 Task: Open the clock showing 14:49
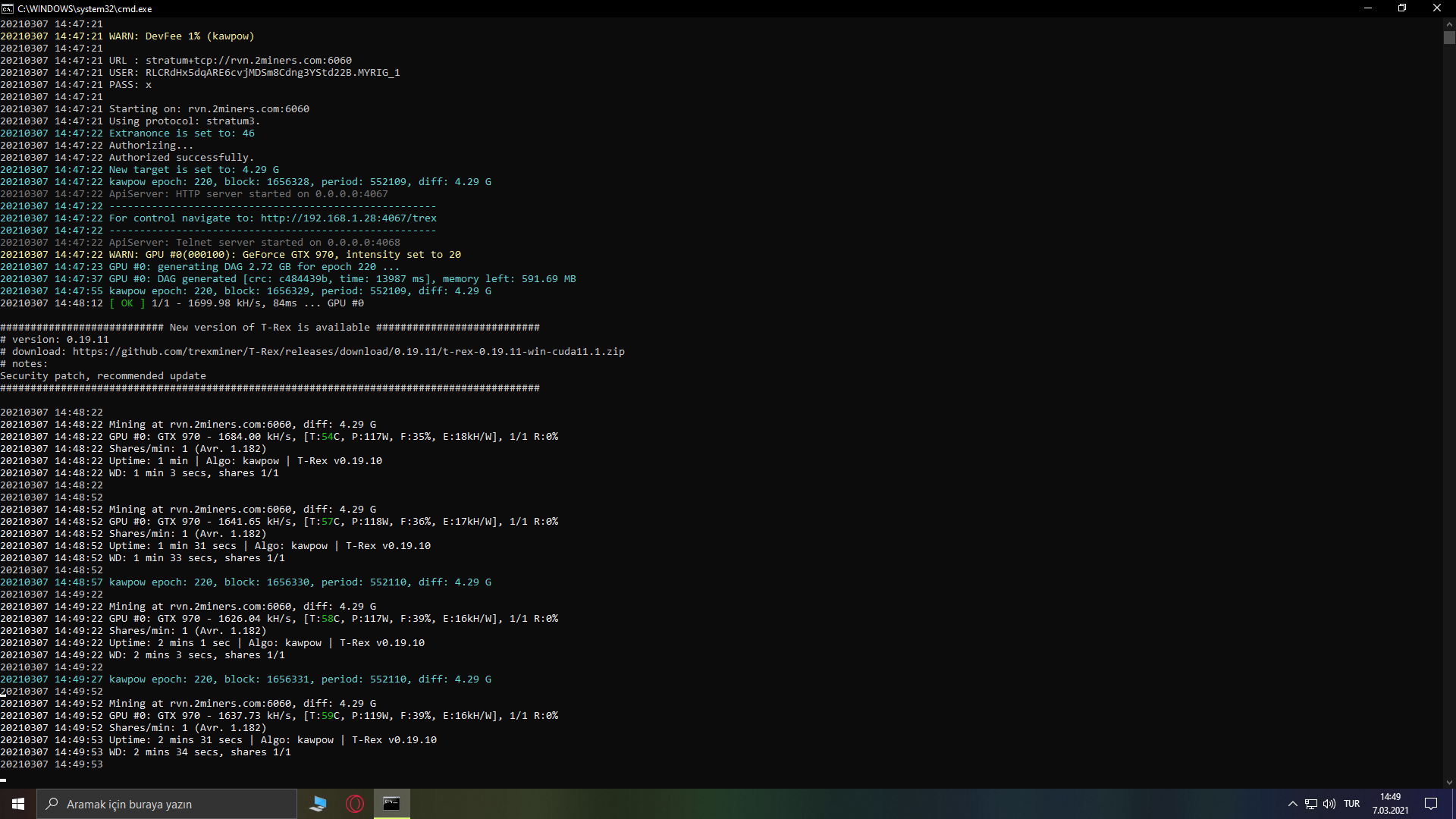tap(1390, 804)
